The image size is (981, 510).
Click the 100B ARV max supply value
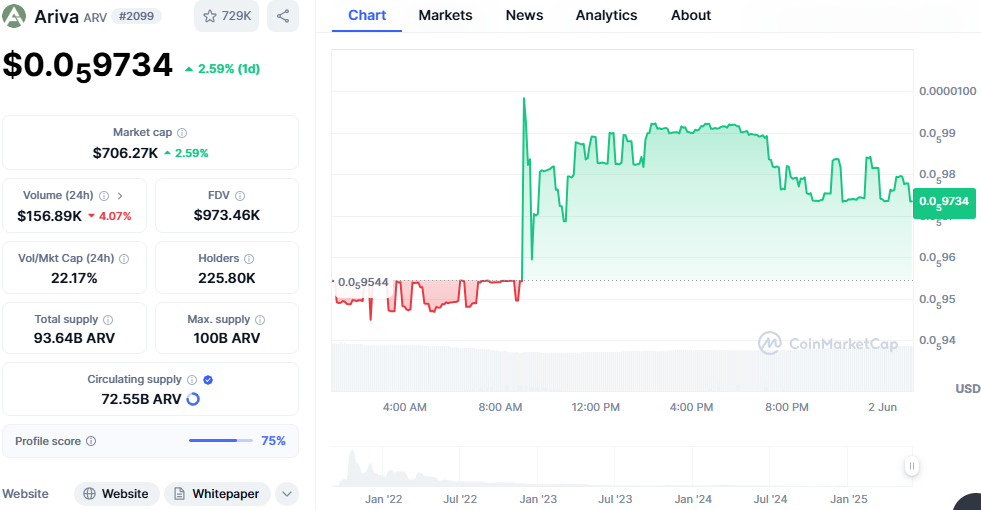click(226, 339)
